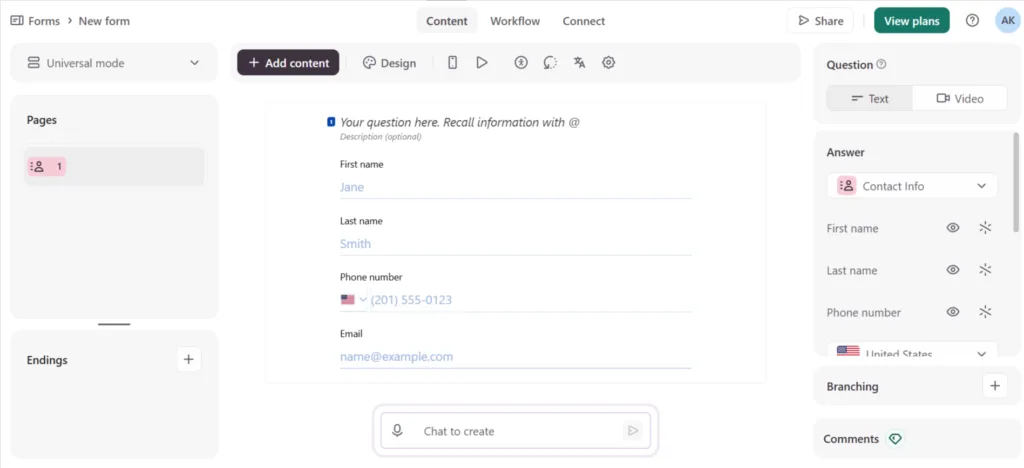
Task: Open the Contact Info answer type dropdown
Action: click(x=912, y=186)
